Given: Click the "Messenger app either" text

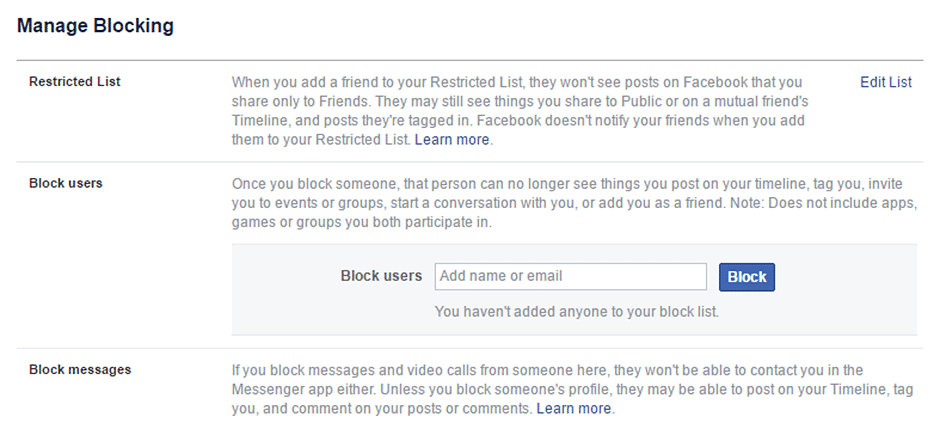Looking at the screenshot, I should (x=300, y=390).
